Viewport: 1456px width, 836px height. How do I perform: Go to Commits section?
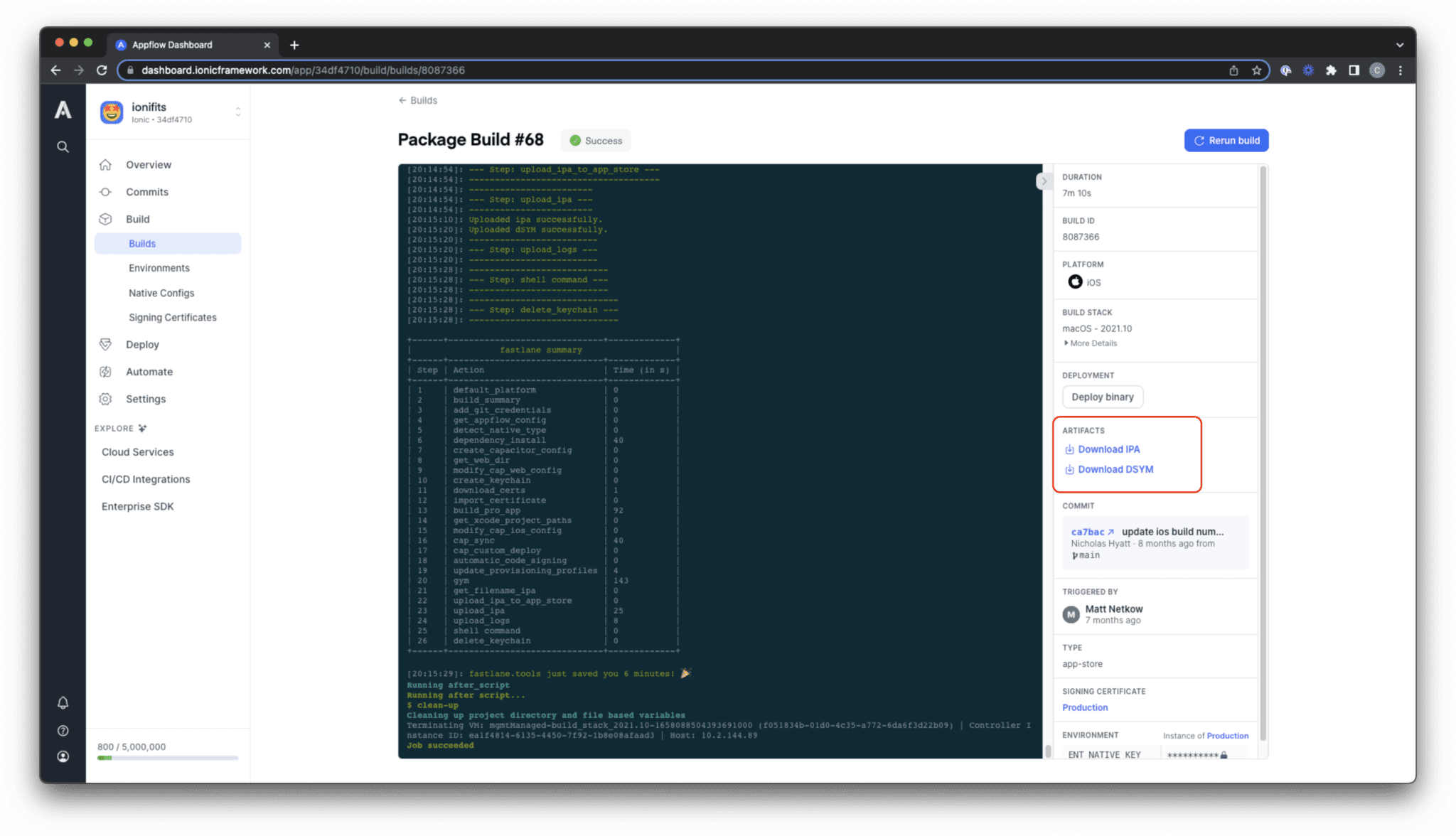[x=147, y=192]
